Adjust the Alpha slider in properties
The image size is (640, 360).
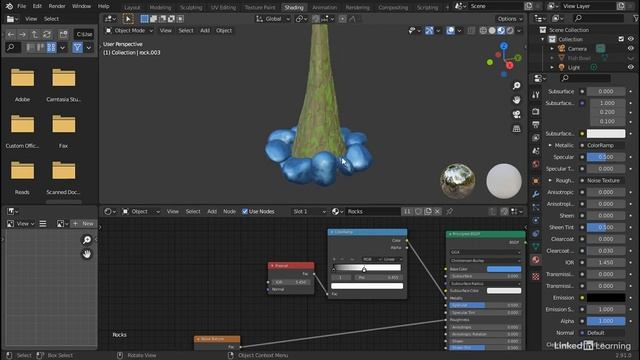coord(606,321)
